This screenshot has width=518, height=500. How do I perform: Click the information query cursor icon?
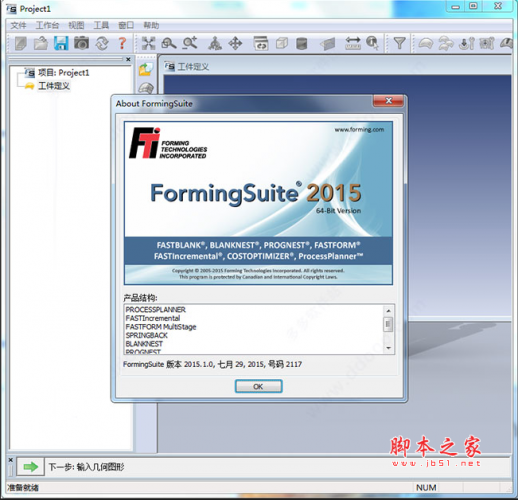tap(372, 44)
